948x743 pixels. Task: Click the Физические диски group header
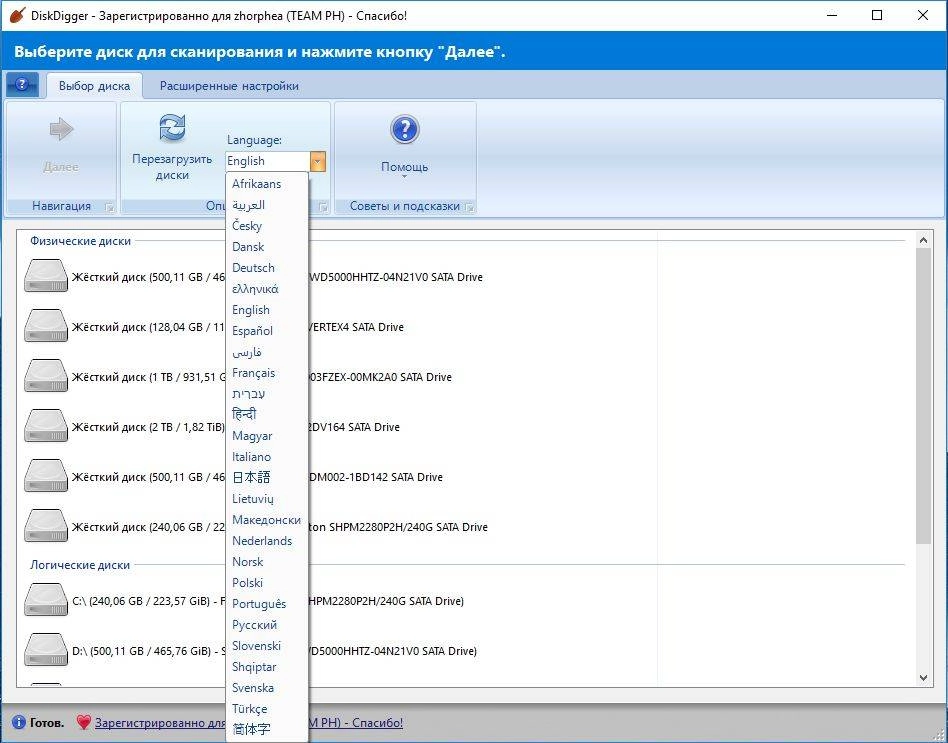pyautogui.click(x=80, y=241)
